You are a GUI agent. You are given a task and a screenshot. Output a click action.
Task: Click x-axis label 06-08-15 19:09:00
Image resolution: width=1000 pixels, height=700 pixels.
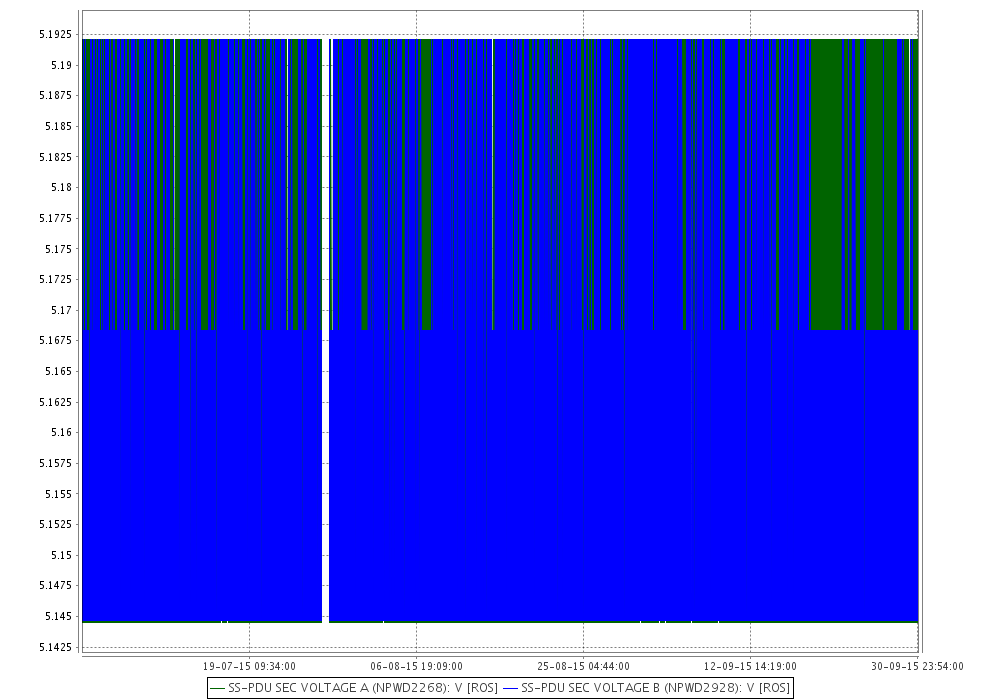pos(416,666)
